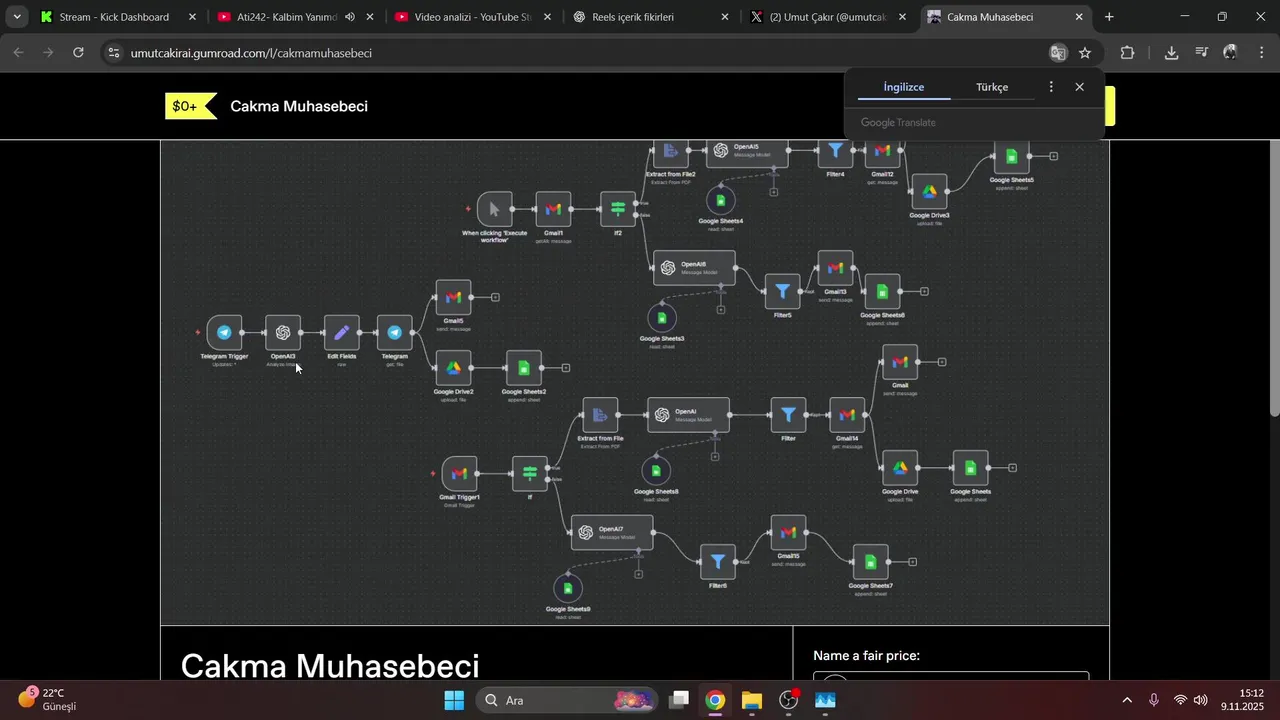This screenshot has height=720, width=1280.
Task: Open the Edit Fields pencil node
Action: click(341, 333)
